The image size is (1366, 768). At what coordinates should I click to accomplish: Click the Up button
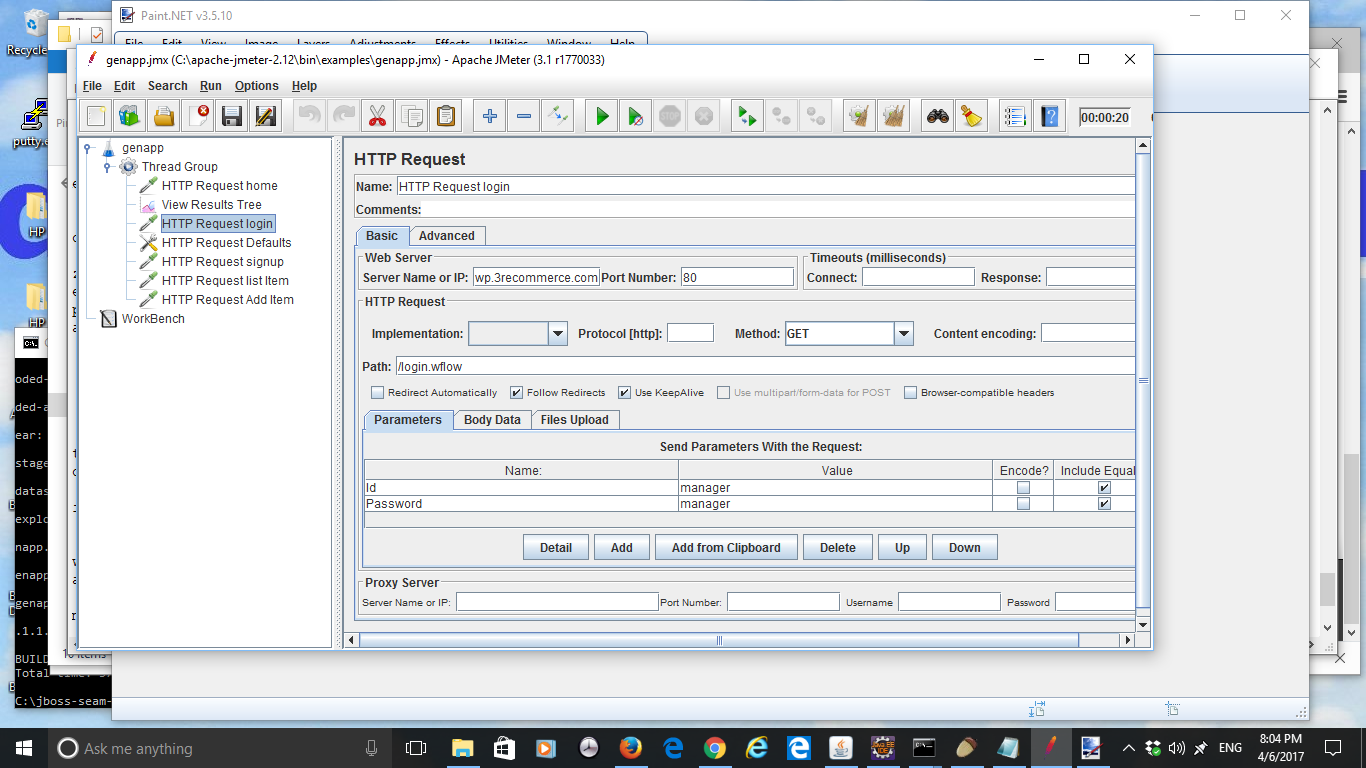902,547
